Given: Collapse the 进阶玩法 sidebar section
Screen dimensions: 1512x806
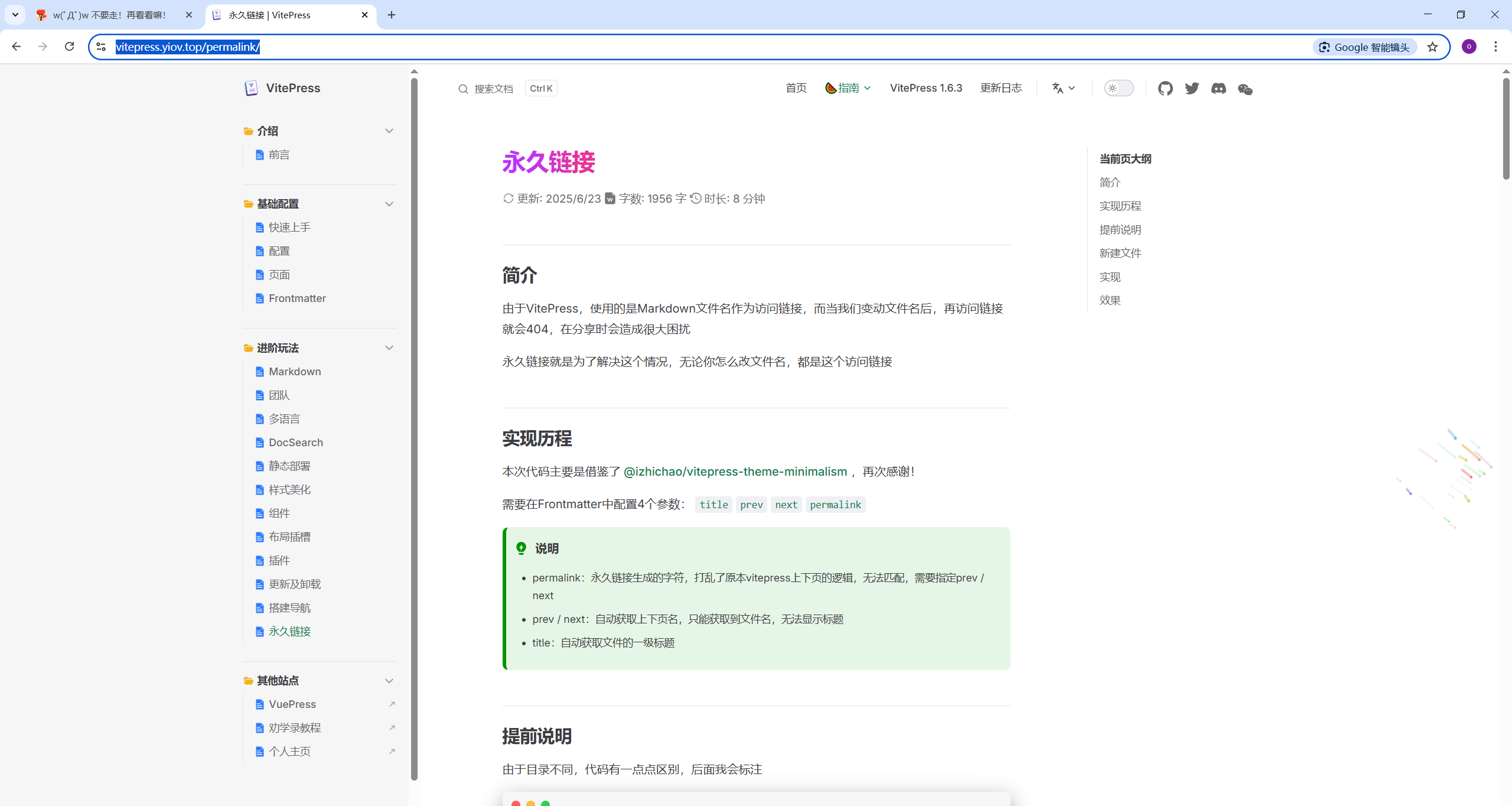Looking at the screenshot, I should [x=389, y=348].
